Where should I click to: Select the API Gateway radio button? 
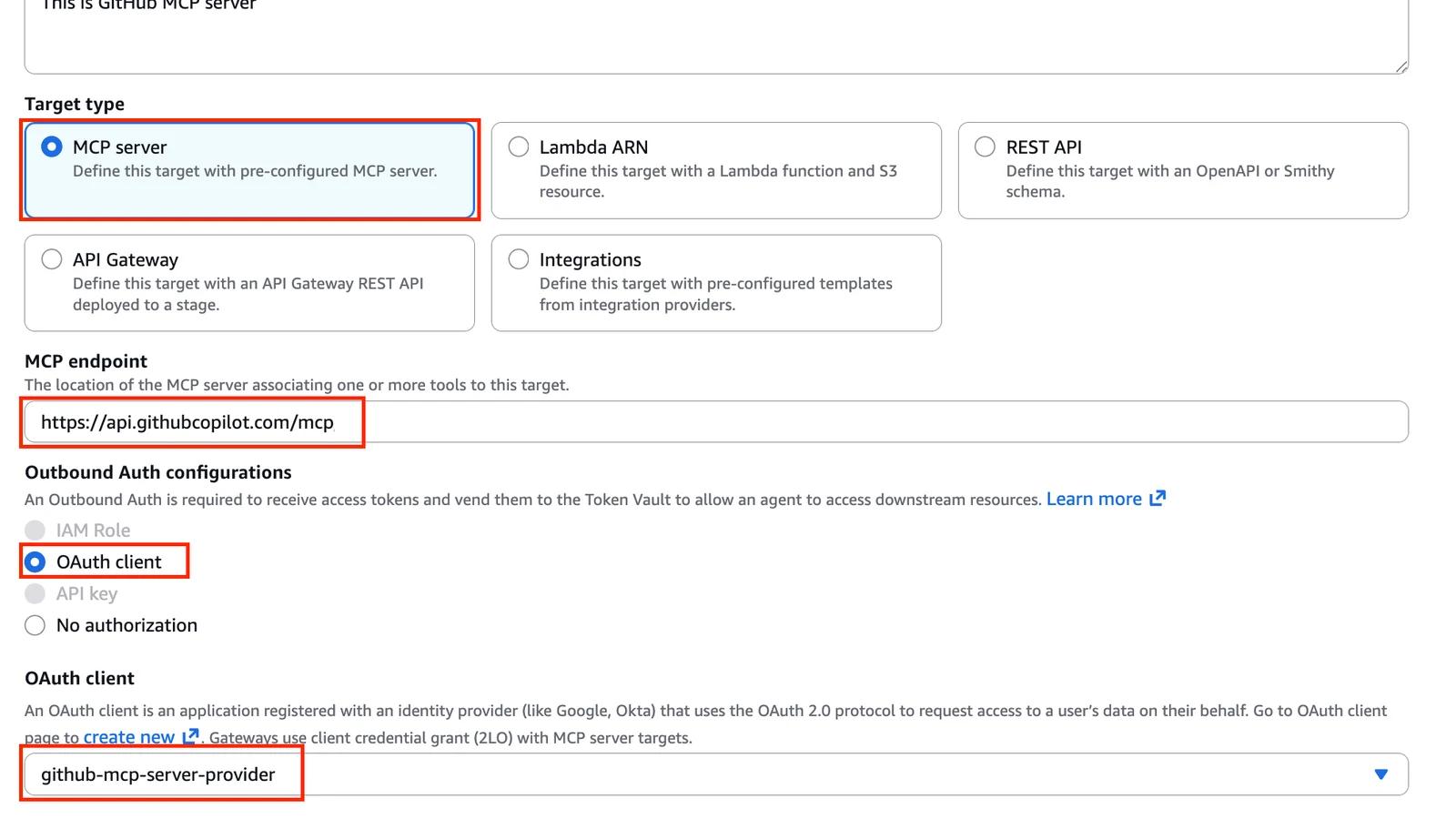tap(52, 259)
